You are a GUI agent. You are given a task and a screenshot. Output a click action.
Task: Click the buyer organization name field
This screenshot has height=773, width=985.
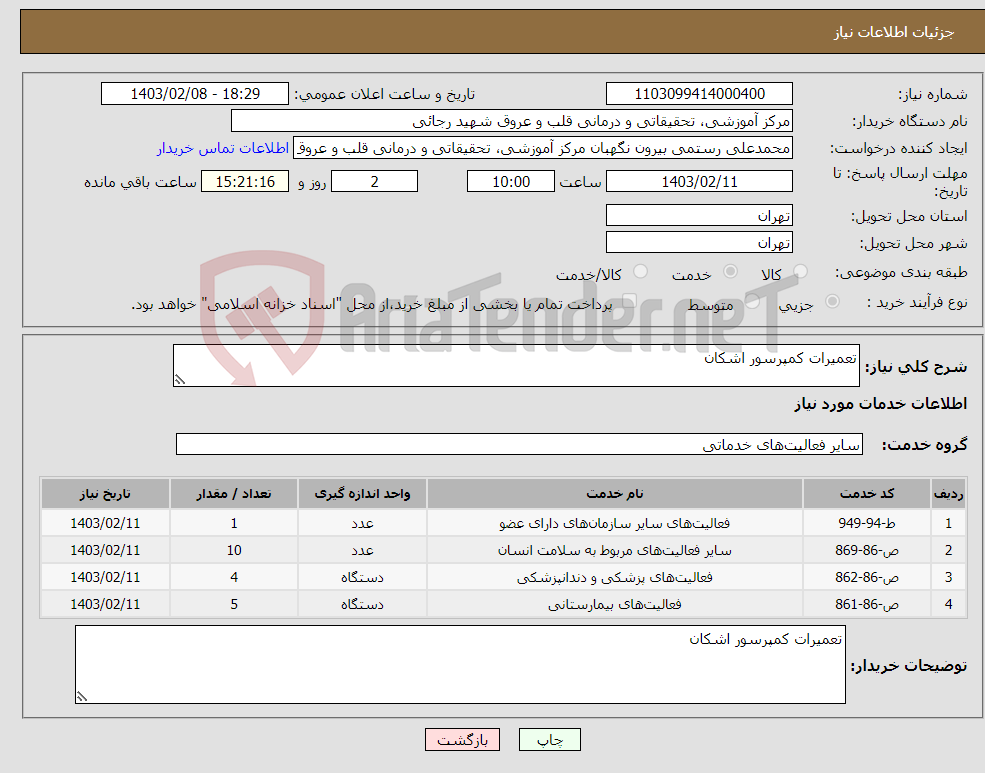tap(512, 121)
